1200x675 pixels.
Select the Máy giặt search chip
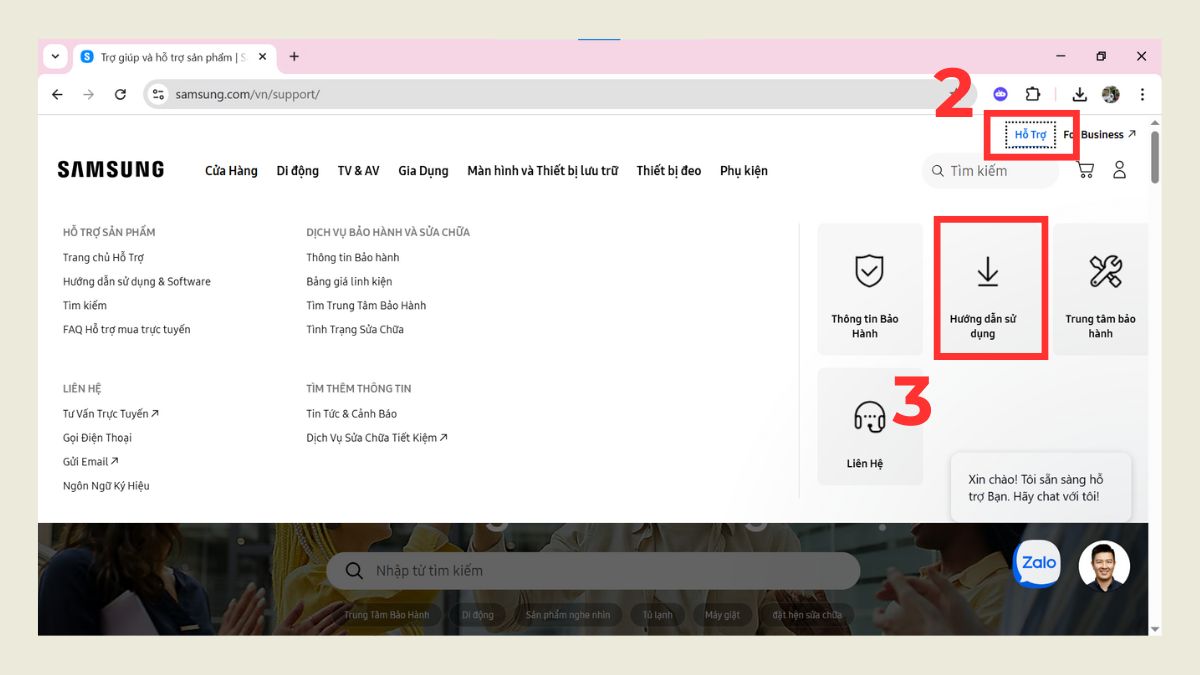coord(722,615)
